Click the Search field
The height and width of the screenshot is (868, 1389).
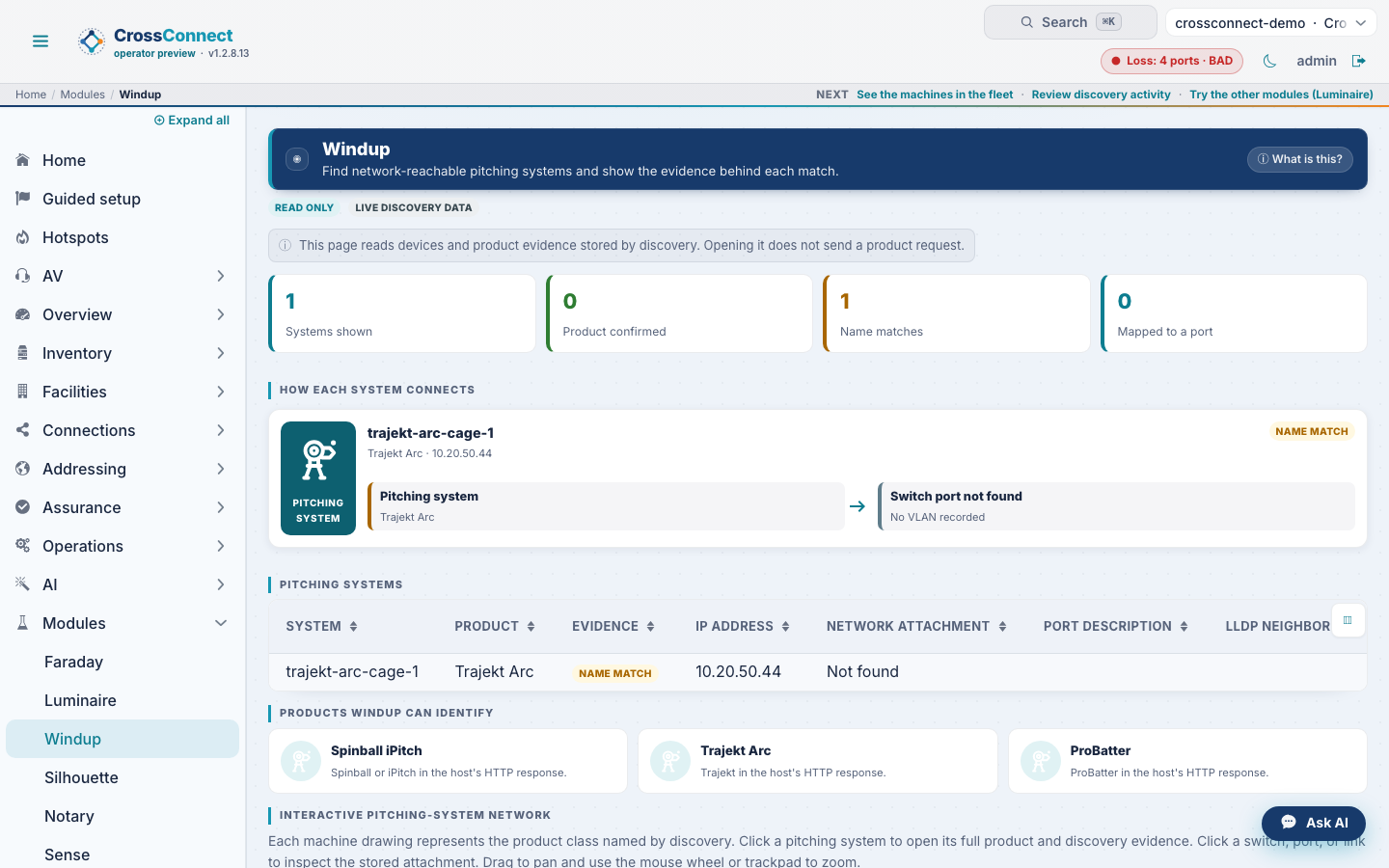click(x=1070, y=22)
